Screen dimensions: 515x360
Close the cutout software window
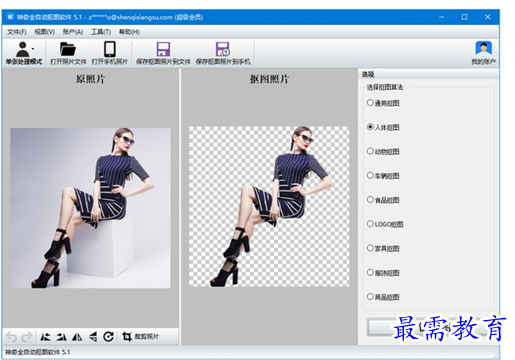(x=487, y=17)
